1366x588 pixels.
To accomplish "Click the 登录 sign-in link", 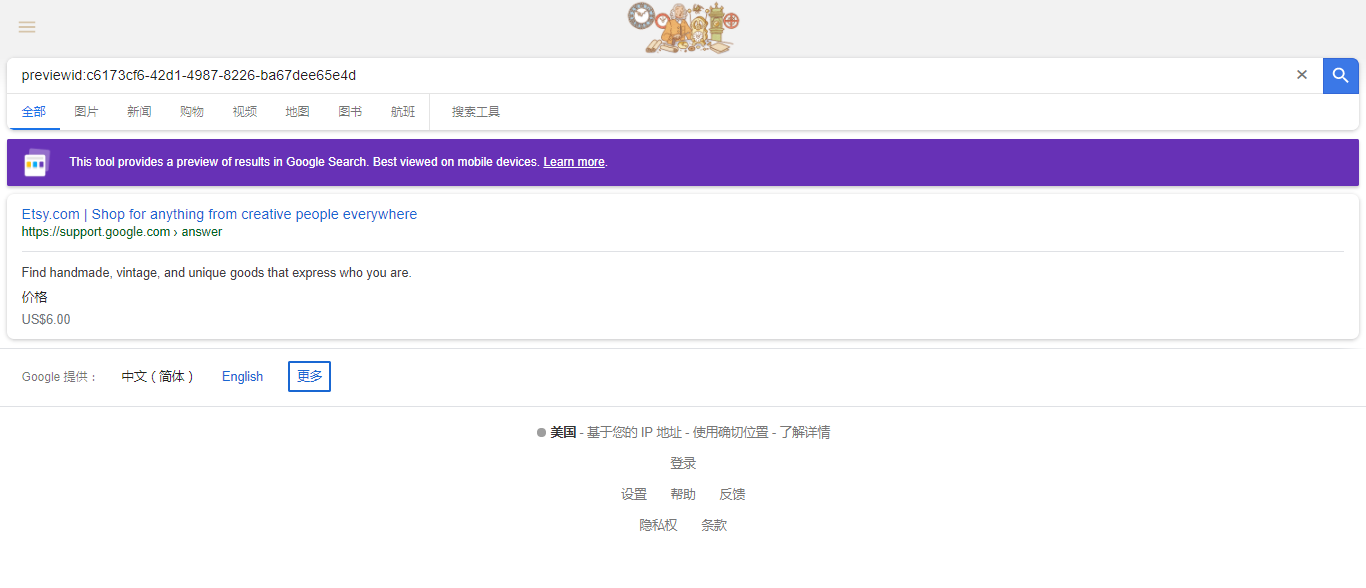I will pos(683,464).
